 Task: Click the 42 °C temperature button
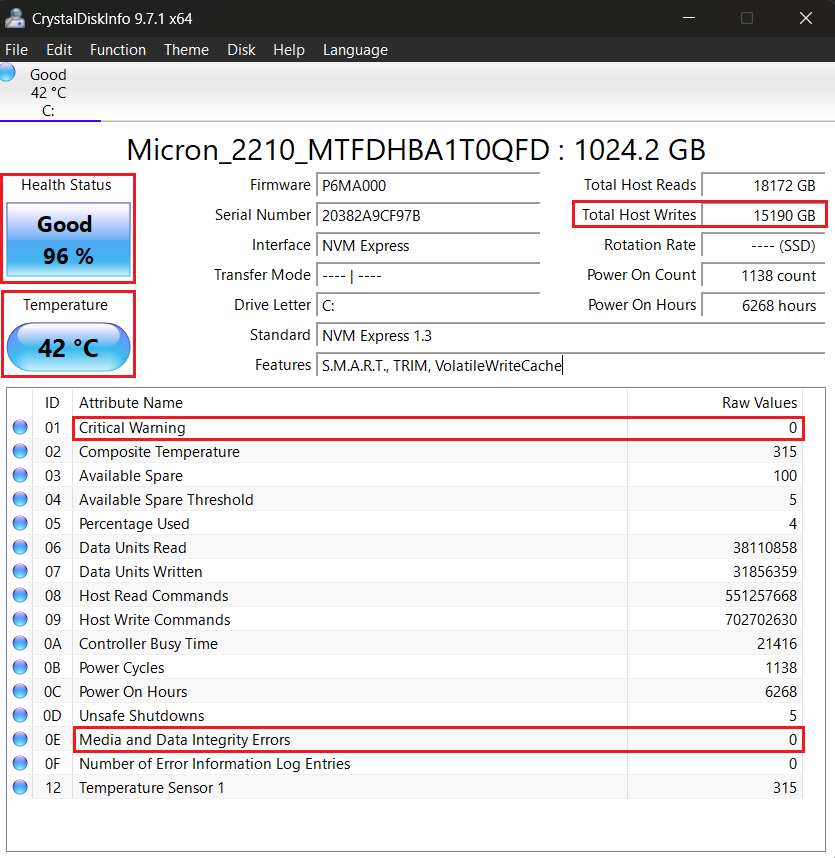coord(68,348)
